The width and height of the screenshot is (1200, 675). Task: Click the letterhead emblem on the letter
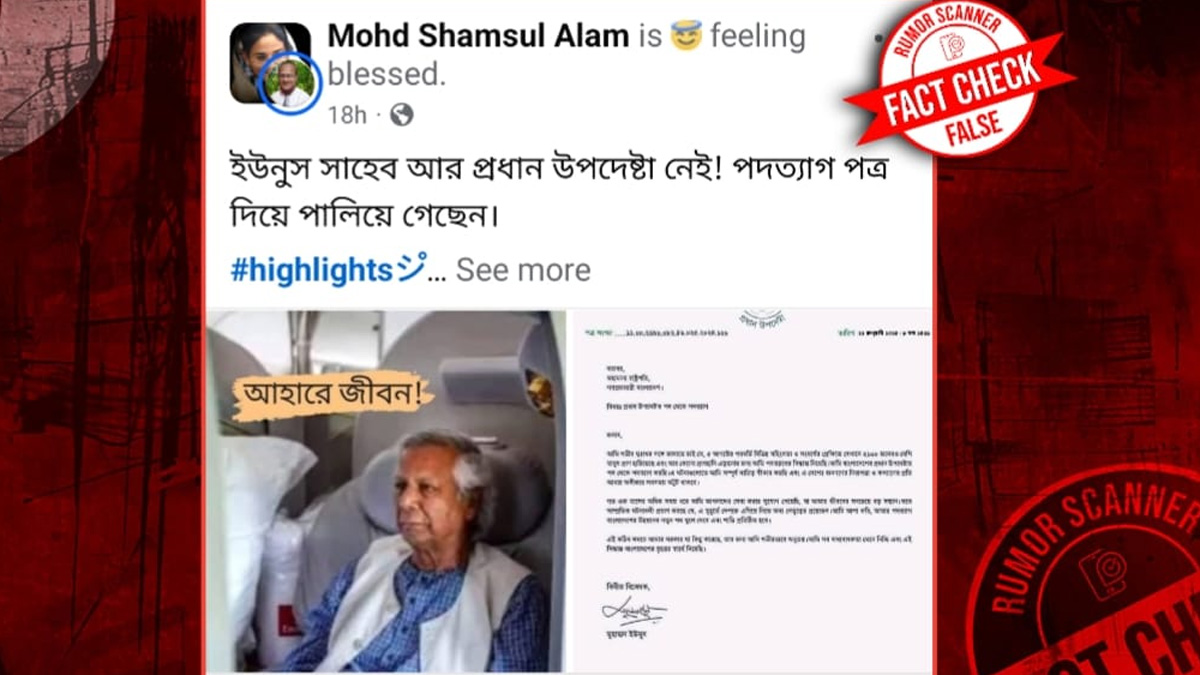click(x=763, y=315)
